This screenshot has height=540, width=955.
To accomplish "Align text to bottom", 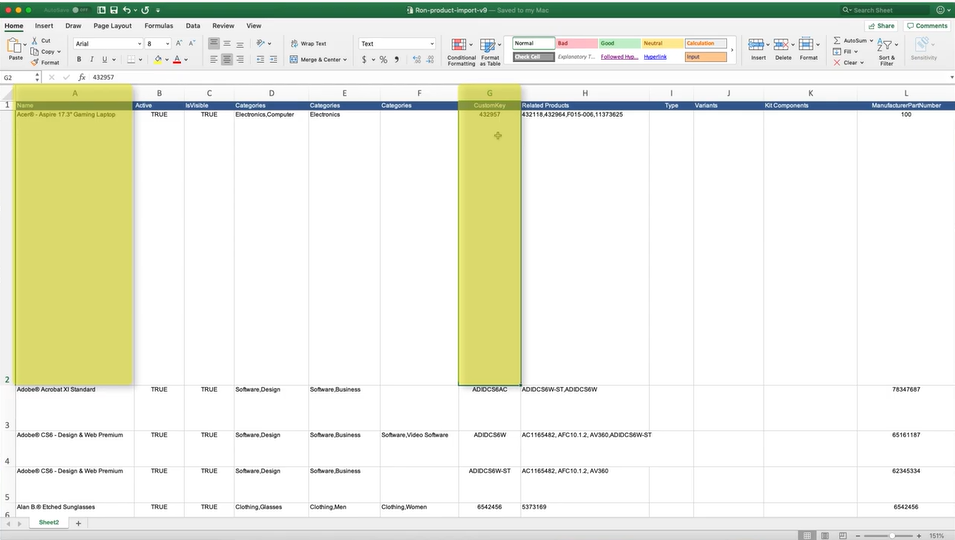I will (x=240, y=43).
